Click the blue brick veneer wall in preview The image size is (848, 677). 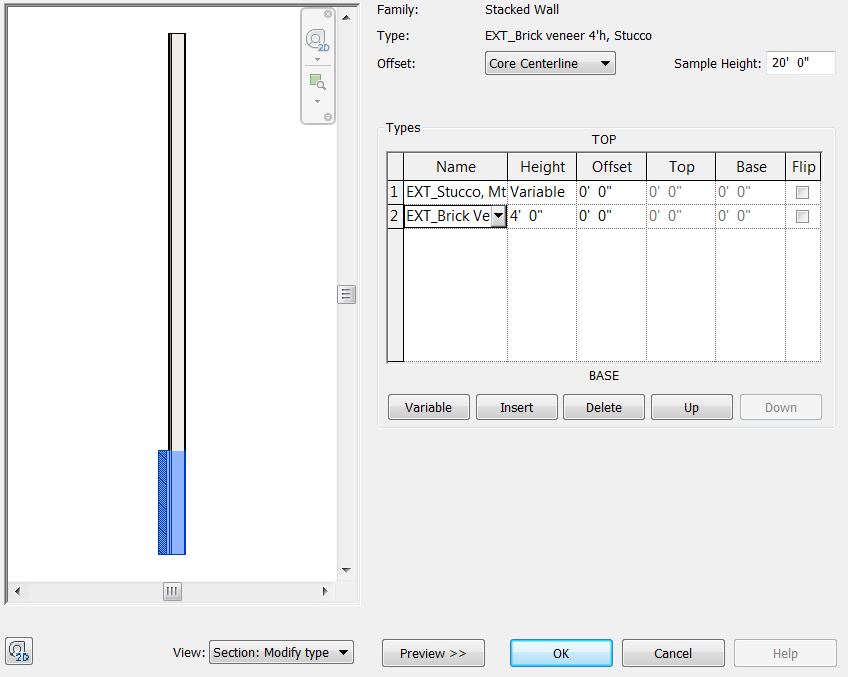pos(172,502)
